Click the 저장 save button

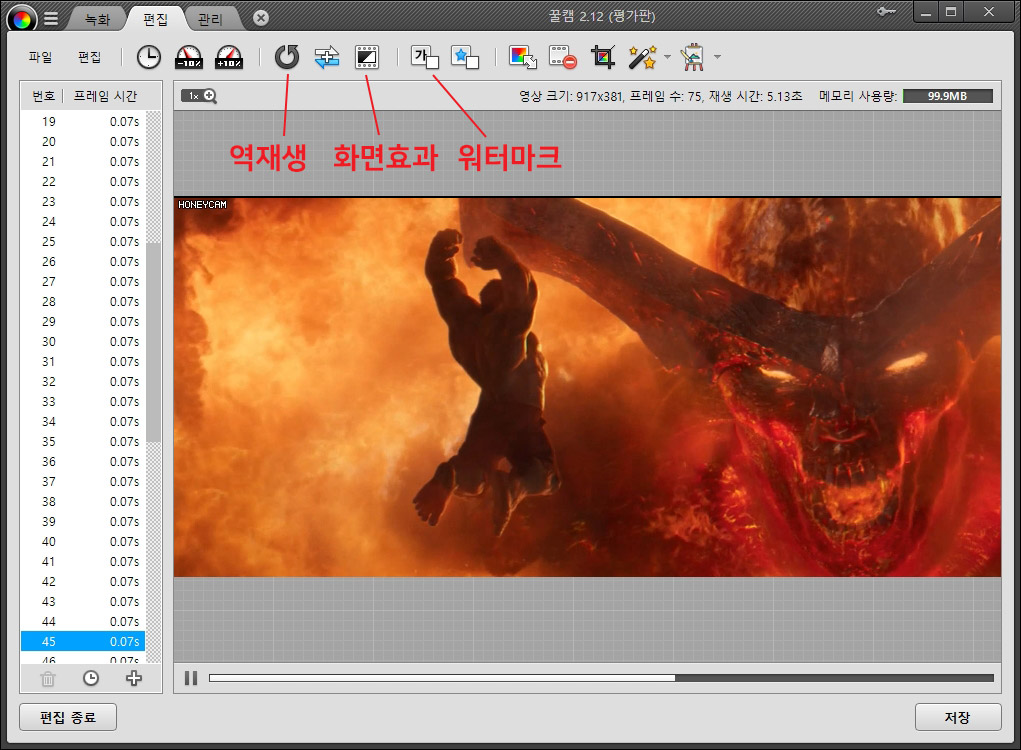click(x=957, y=717)
